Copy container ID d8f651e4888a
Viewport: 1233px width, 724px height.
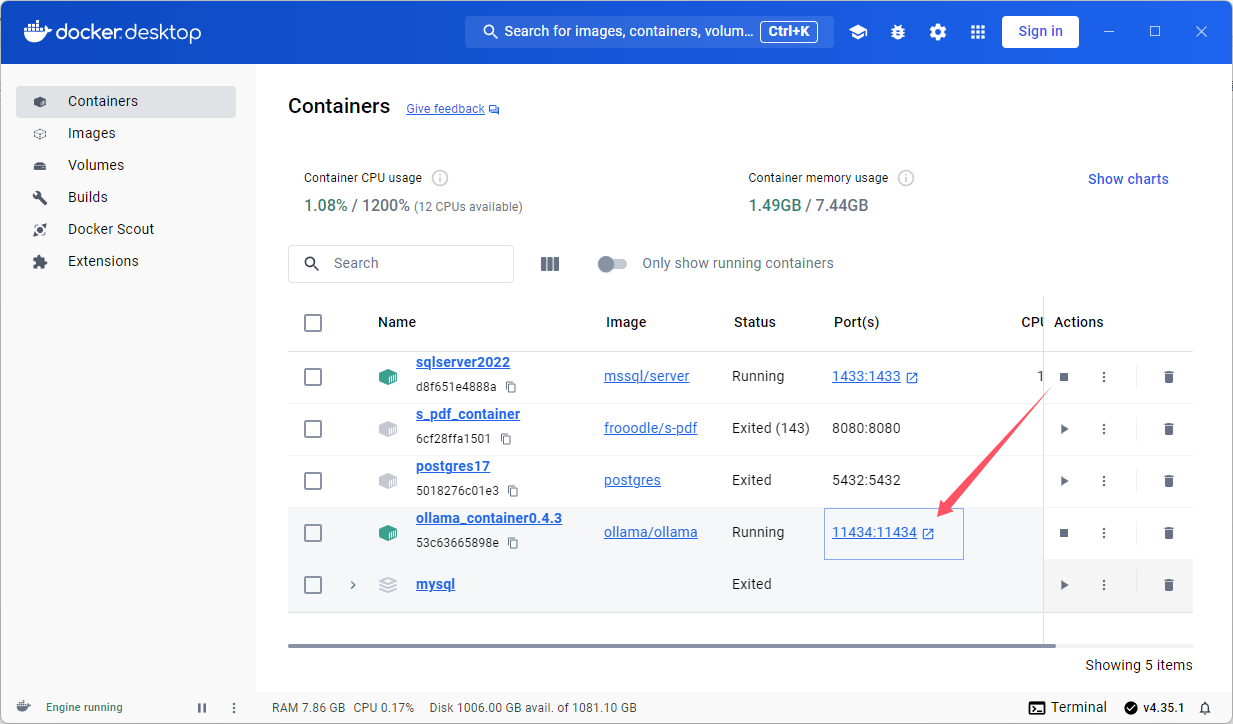click(x=511, y=387)
